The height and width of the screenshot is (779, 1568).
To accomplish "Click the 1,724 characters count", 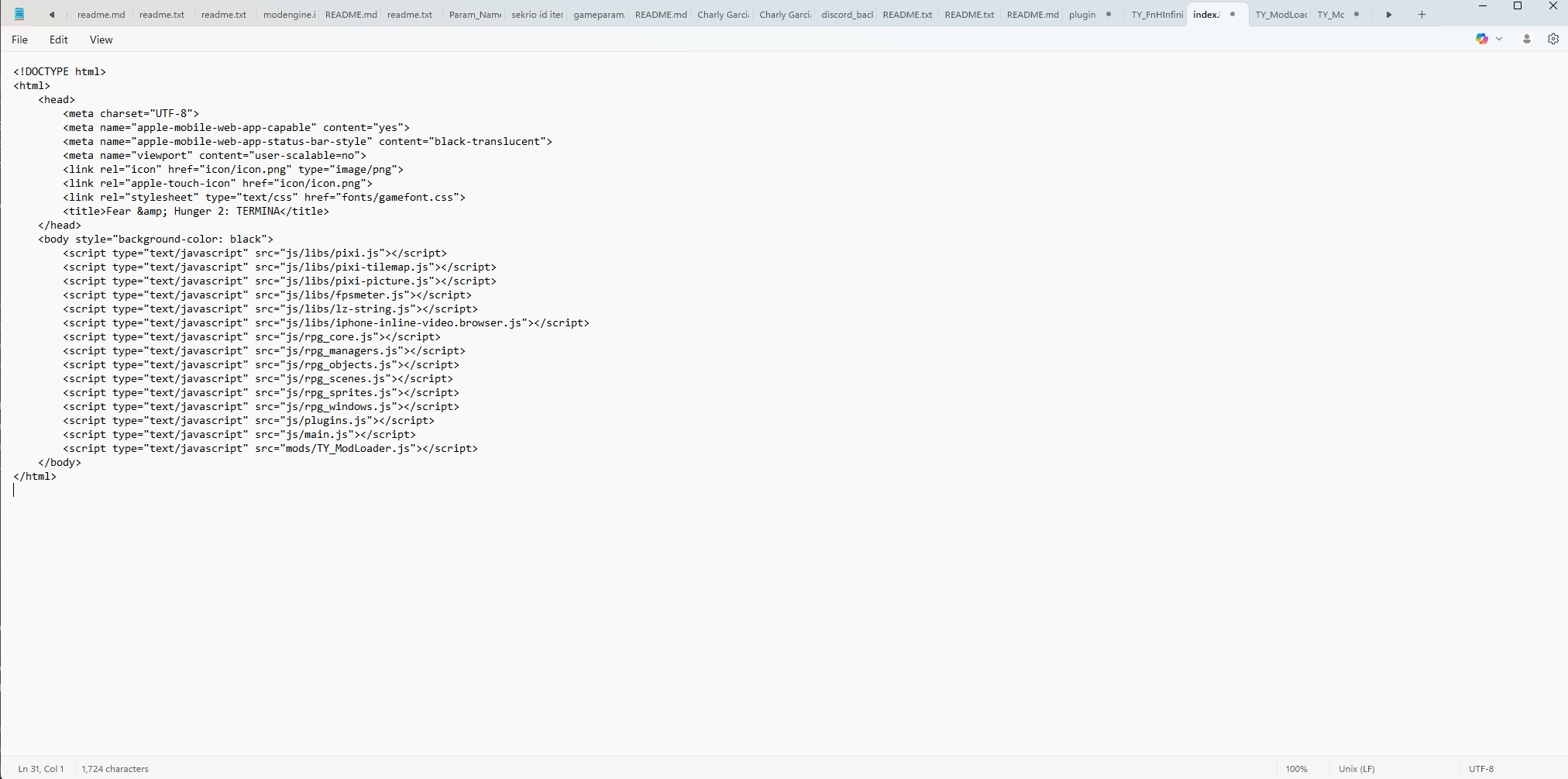I will [115, 769].
